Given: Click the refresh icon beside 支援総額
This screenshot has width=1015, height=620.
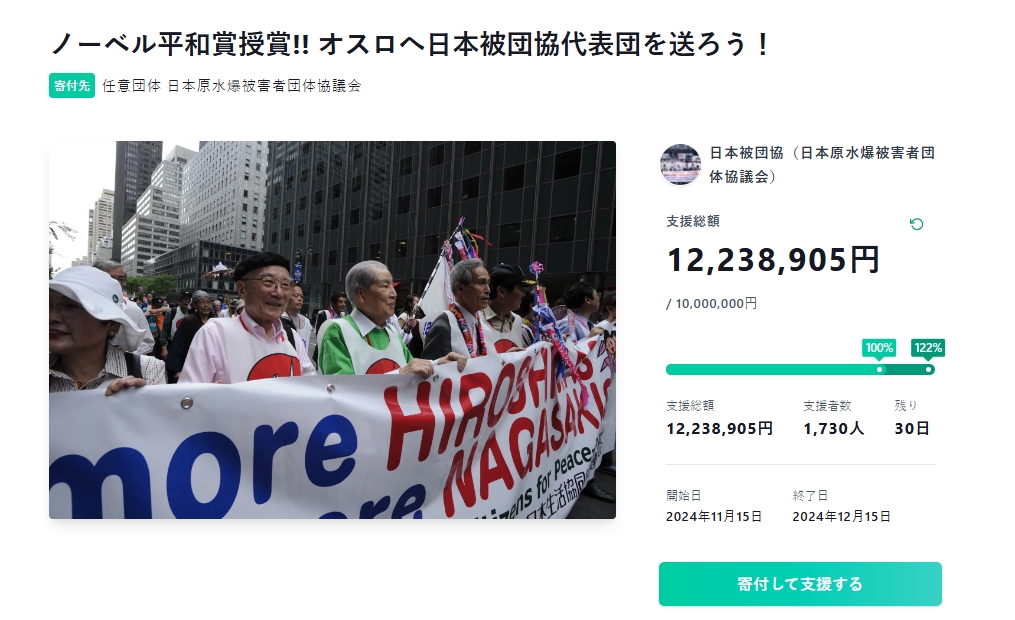Looking at the screenshot, I should [x=916, y=224].
